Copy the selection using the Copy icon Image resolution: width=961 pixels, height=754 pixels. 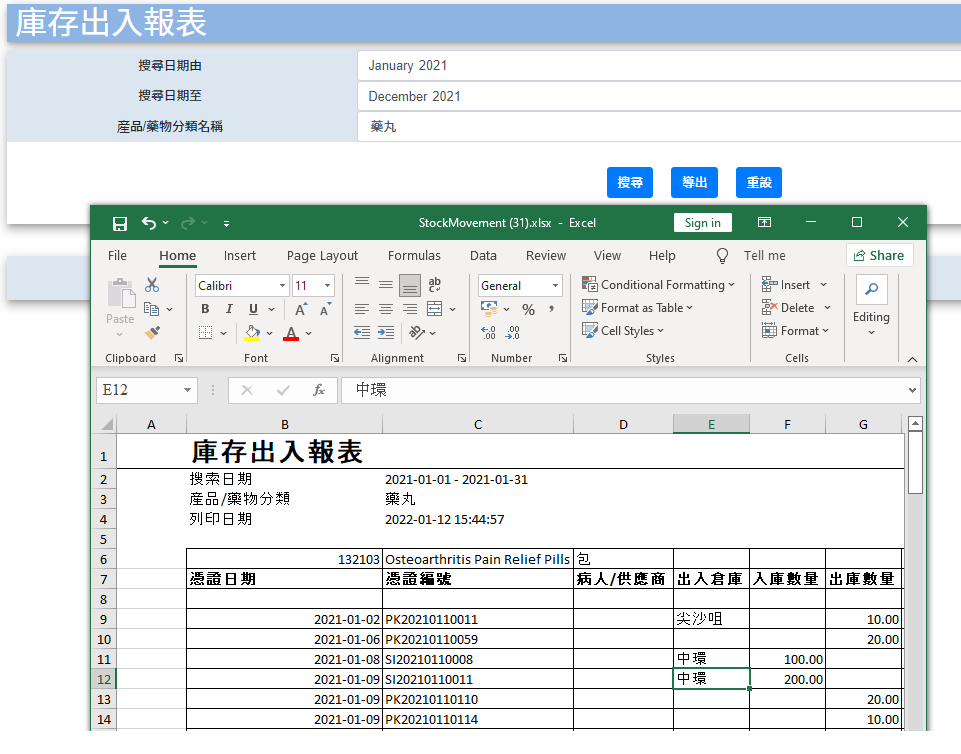(x=151, y=309)
